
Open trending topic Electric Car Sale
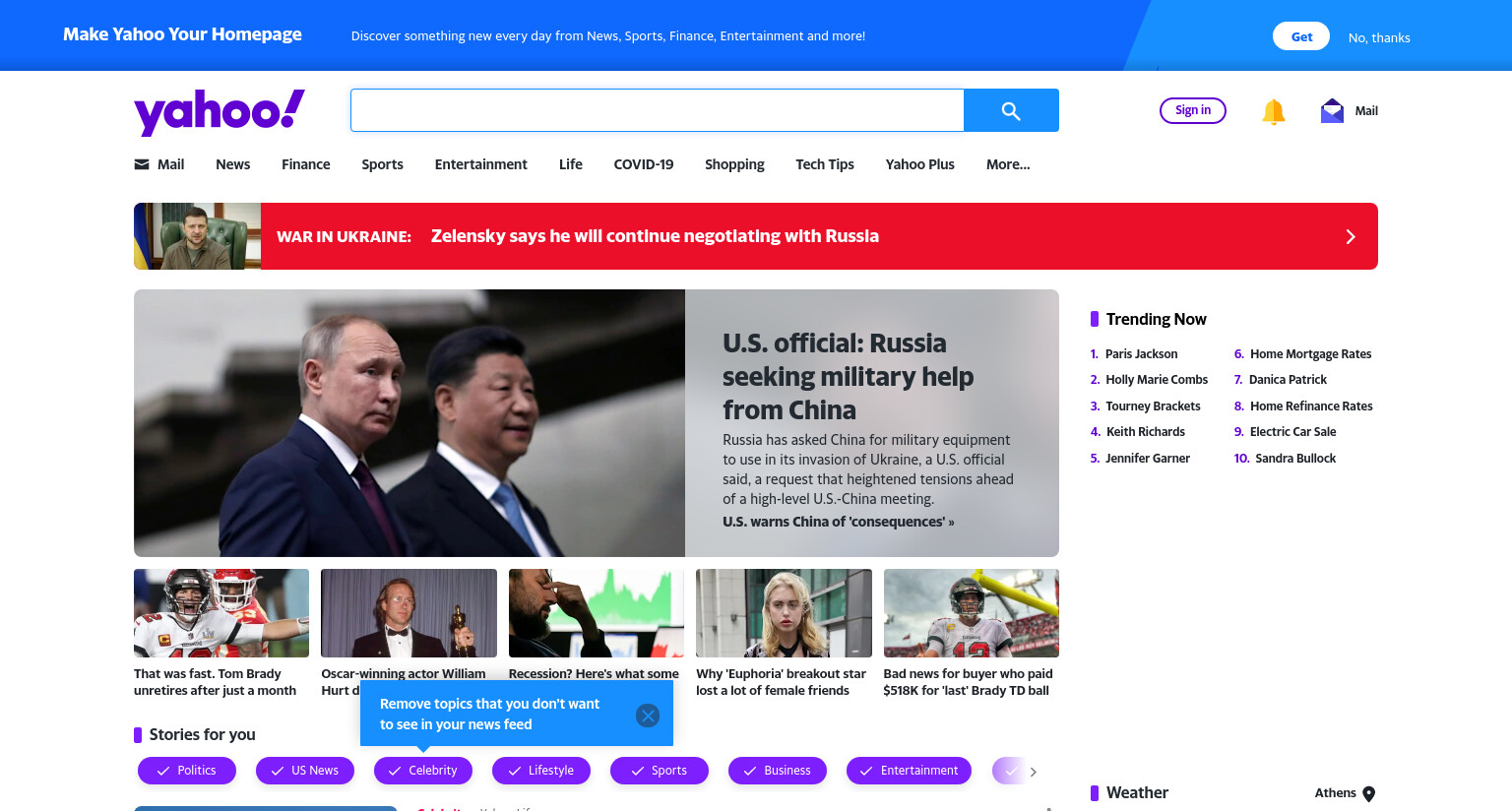pos(1292,432)
